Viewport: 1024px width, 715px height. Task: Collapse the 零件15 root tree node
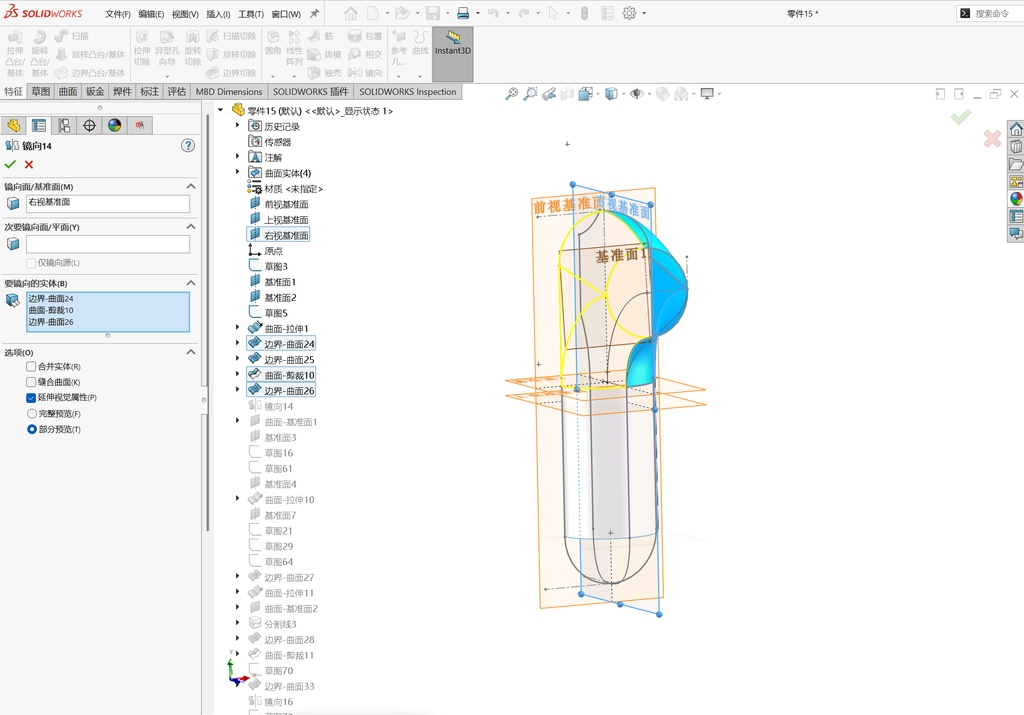pyautogui.click(x=221, y=110)
